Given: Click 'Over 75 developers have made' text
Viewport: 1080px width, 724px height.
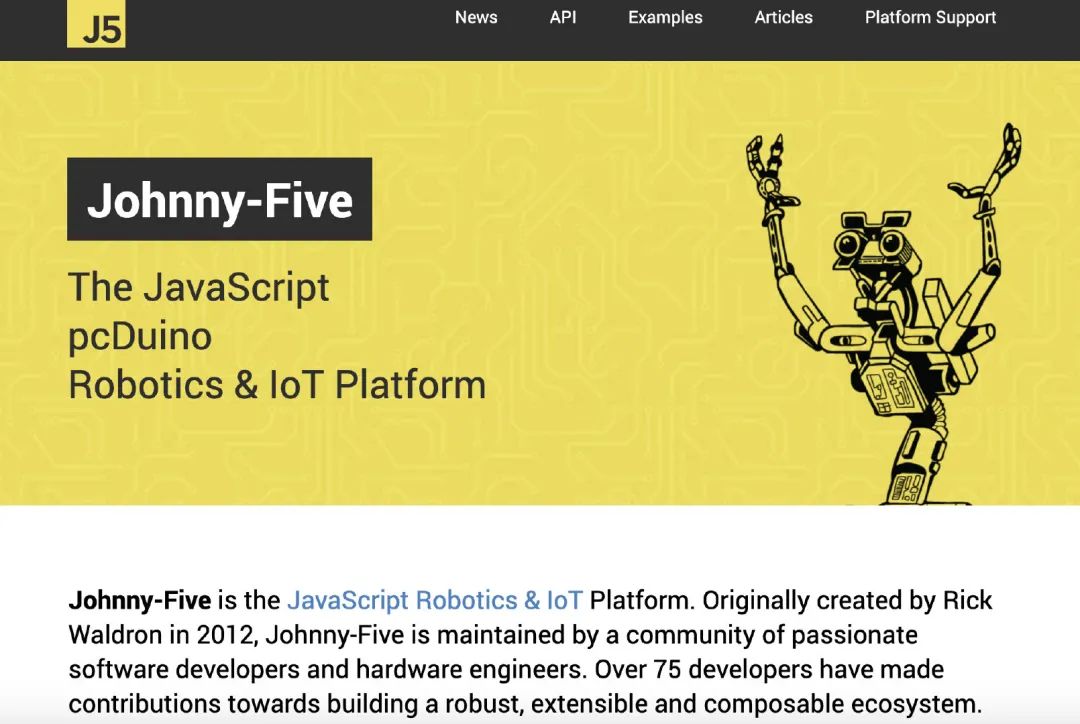Looking at the screenshot, I should (769, 670).
